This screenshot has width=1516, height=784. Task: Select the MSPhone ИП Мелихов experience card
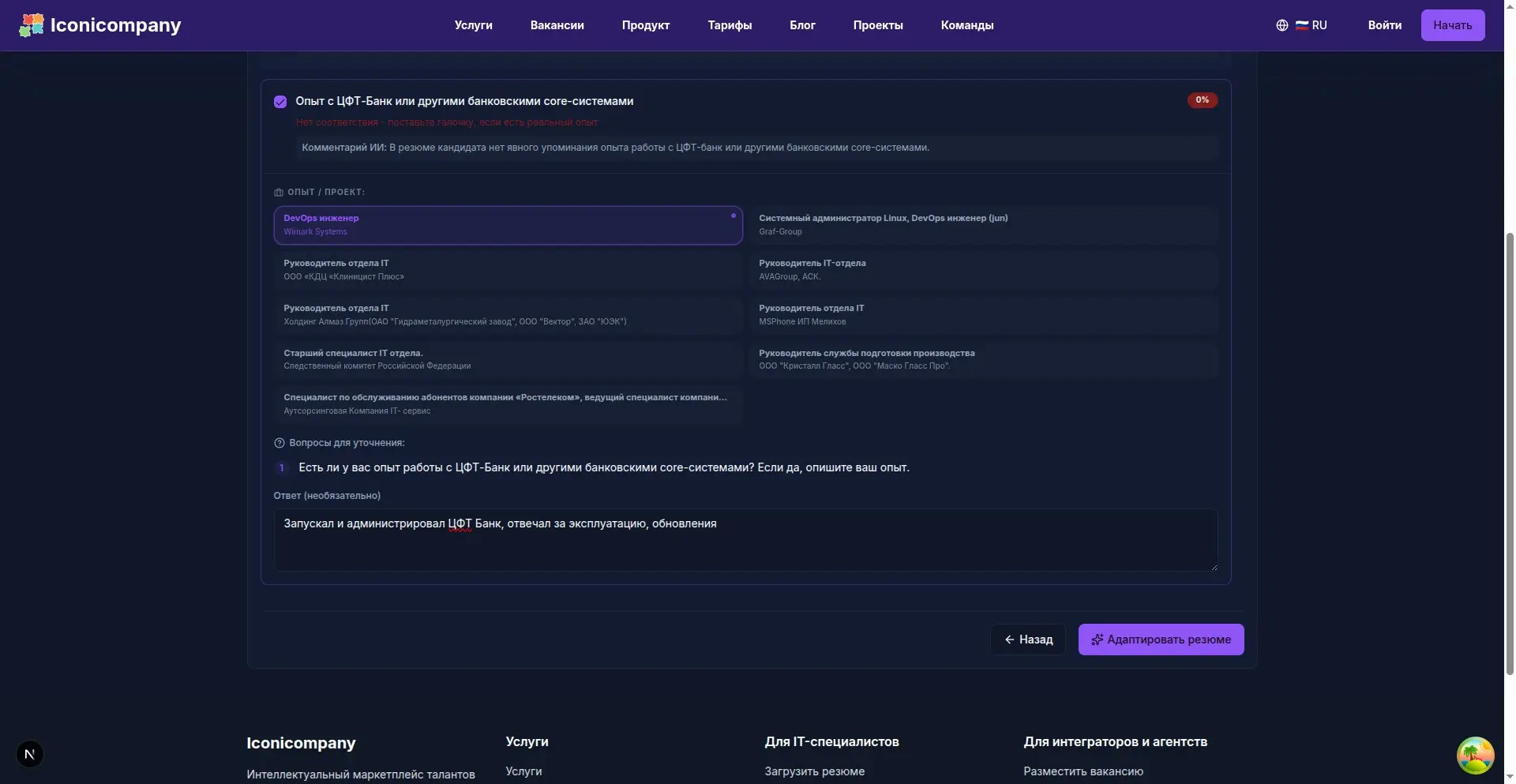(x=984, y=315)
